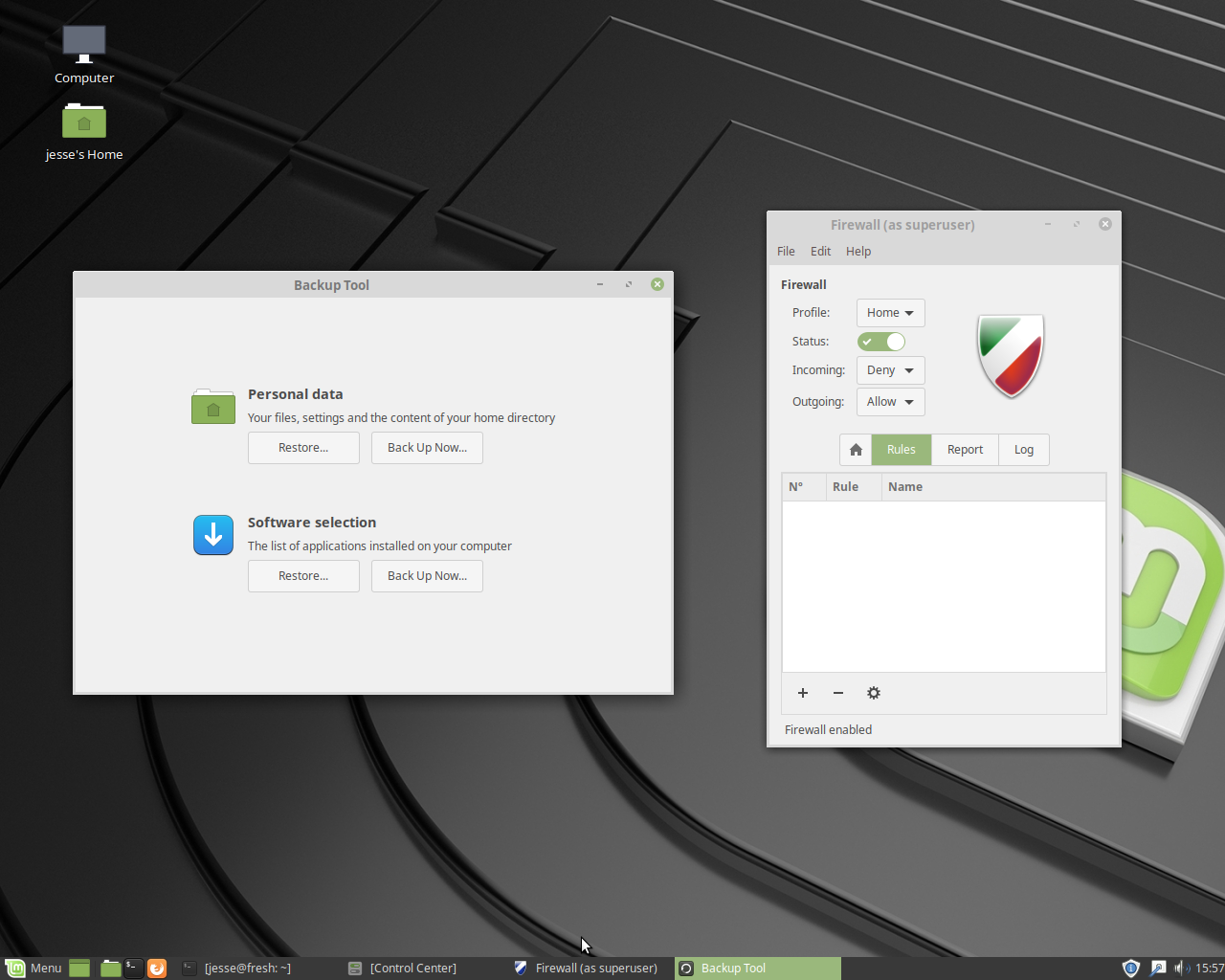Close the Backup Tool window

657,284
